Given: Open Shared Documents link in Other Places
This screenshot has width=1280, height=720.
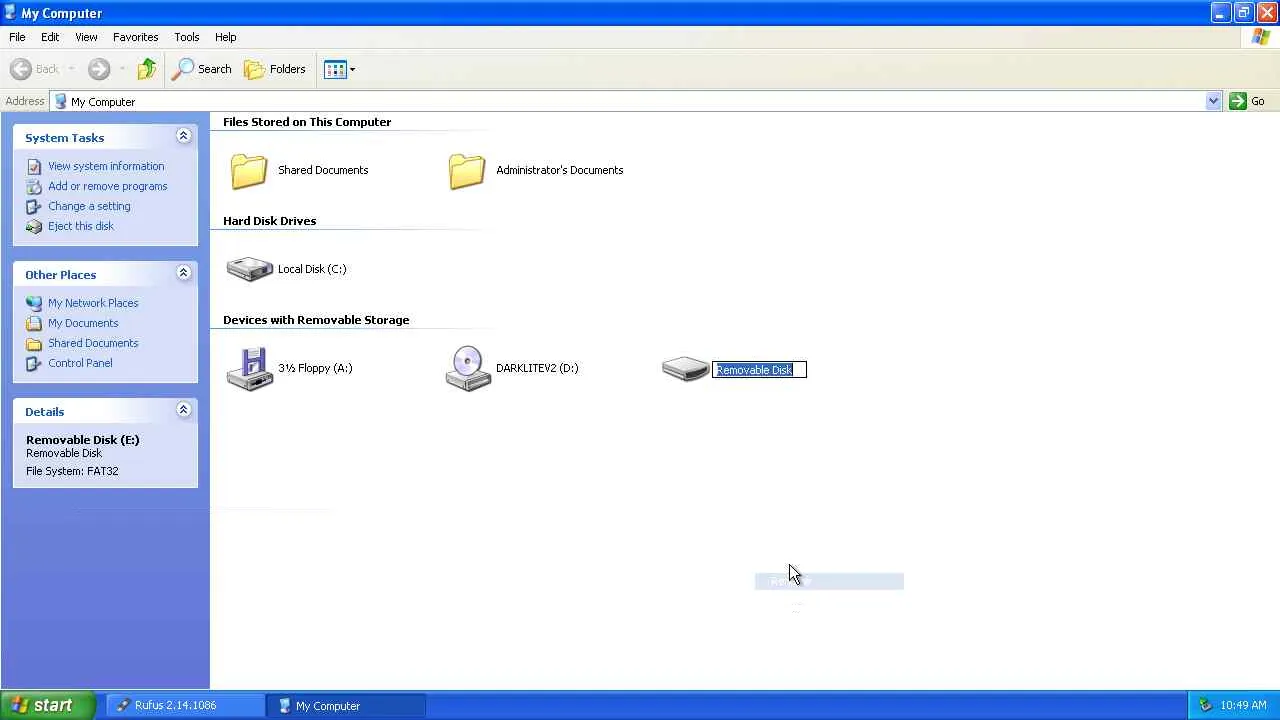Looking at the screenshot, I should [x=93, y=343].
